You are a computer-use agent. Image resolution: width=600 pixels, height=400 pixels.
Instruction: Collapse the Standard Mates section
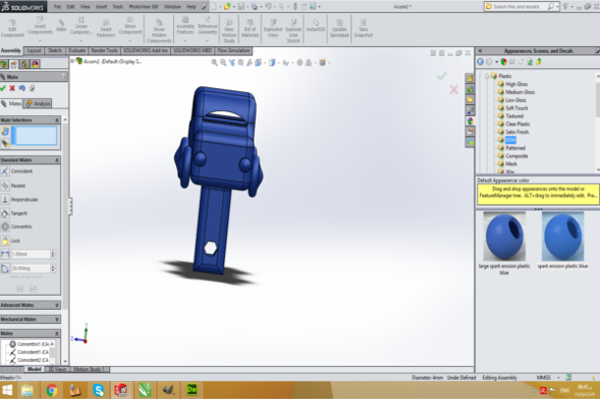[x=57, y=160]
